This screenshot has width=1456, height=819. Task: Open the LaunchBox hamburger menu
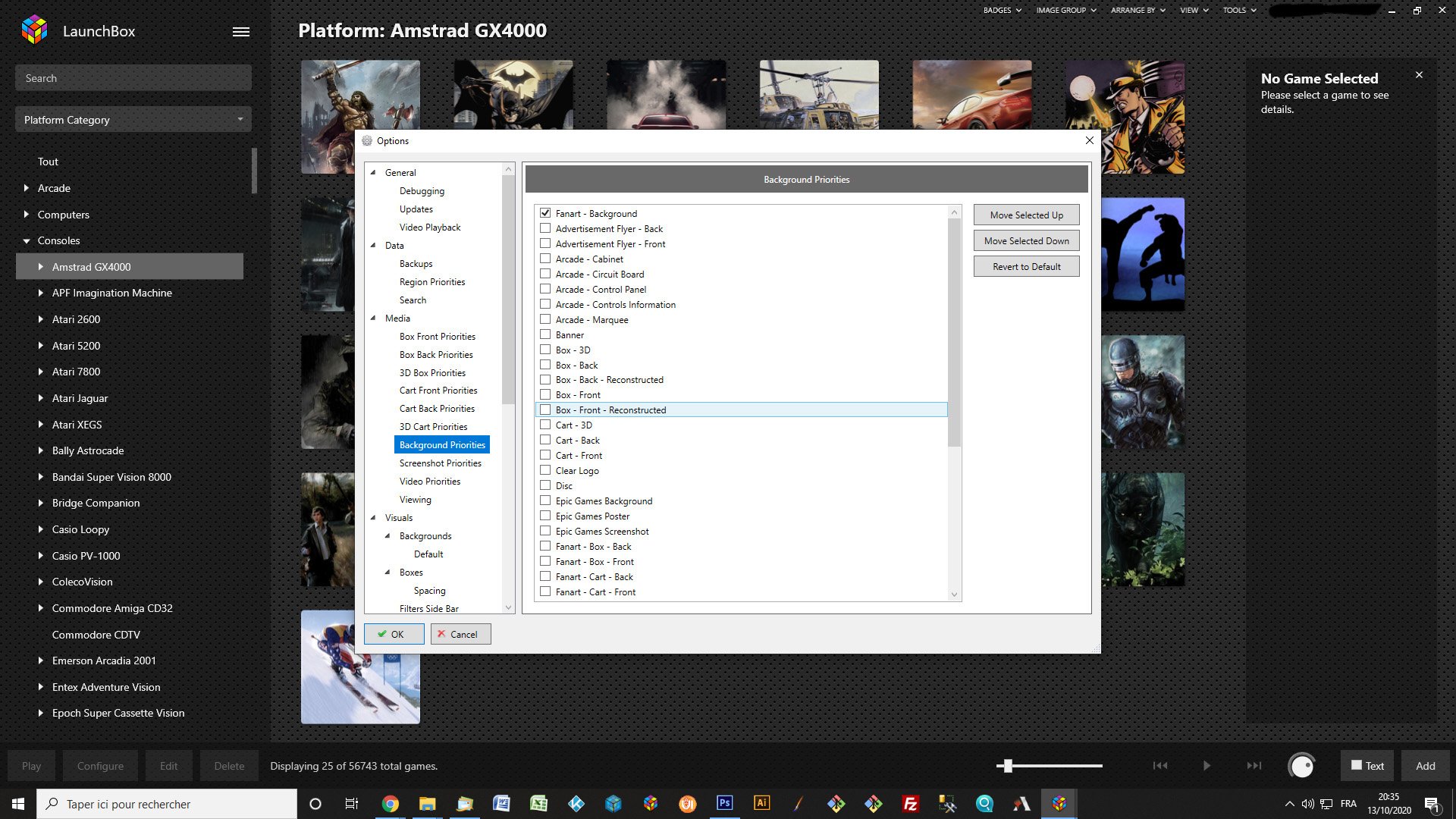pos(241,32)
